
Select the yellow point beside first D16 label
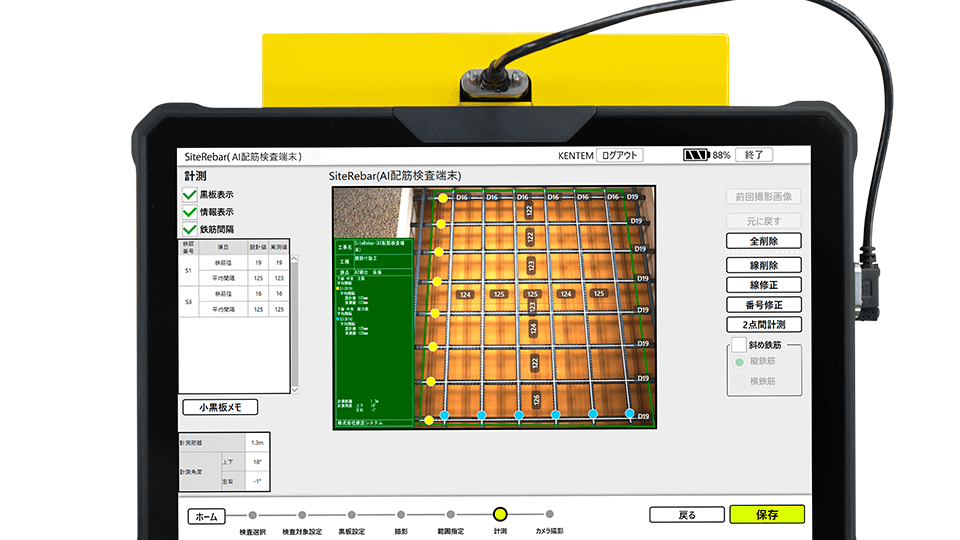pos(443,198)
